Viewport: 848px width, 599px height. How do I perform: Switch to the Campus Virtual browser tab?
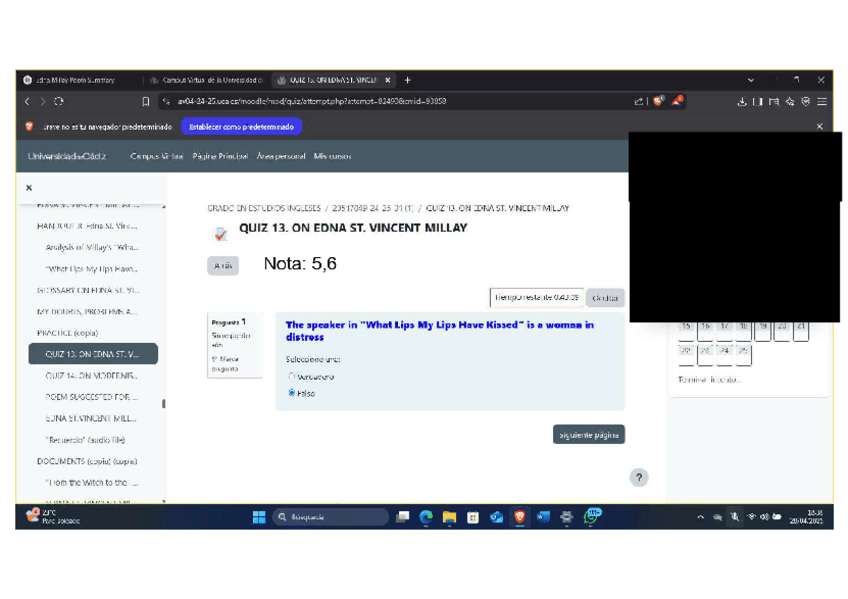tap(205, 80)
